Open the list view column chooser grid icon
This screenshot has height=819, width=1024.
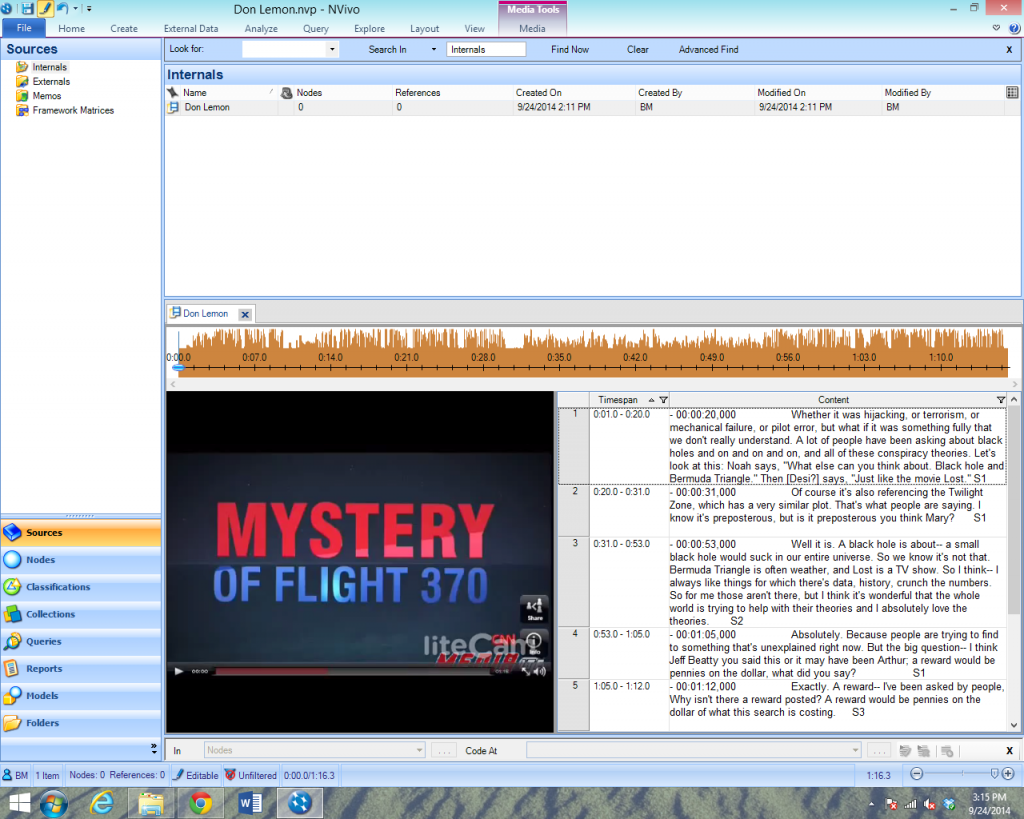[x=1012, y=93]
